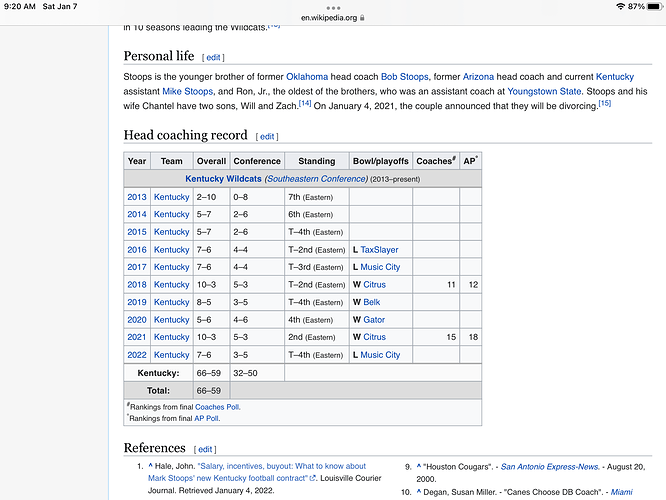Open the Arizona link
This screenshot has width=666, height=500.
pos(478,77)
